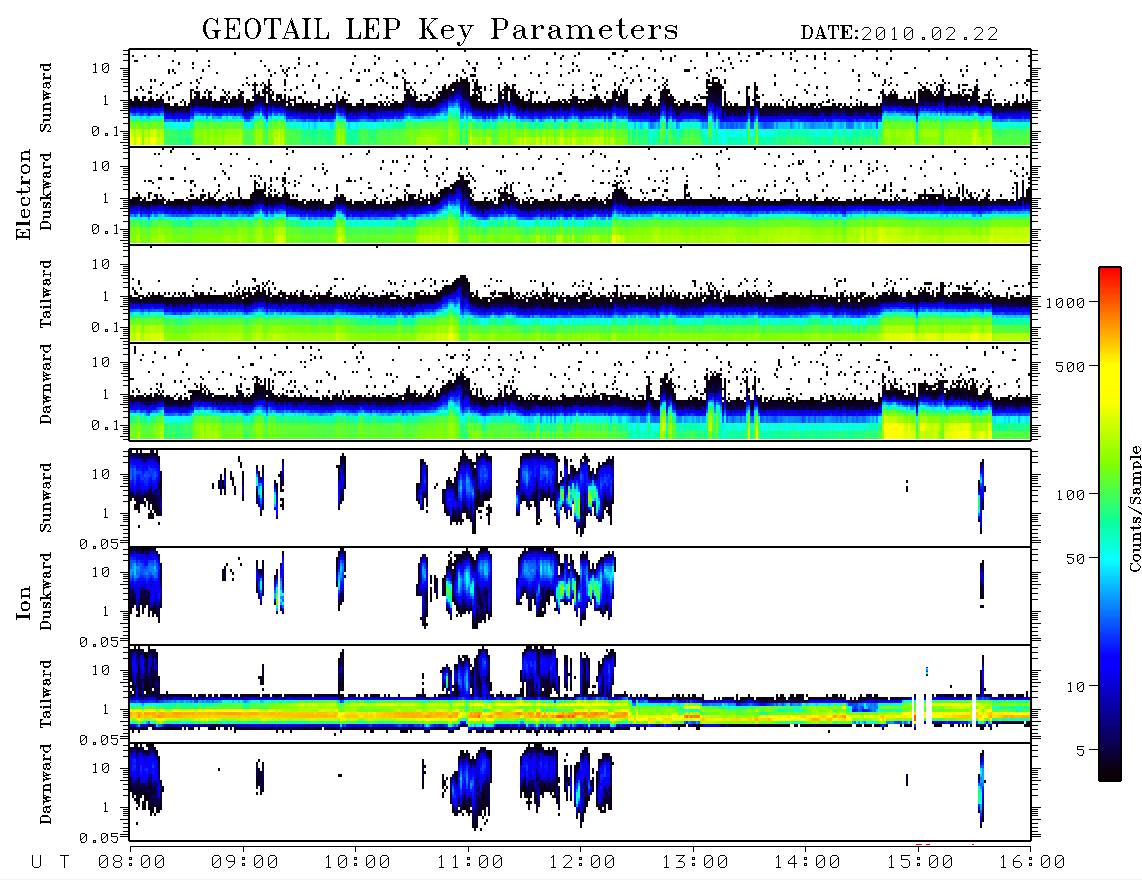Screen dimensions: 1142x880
Task: Select the Electron "Sunward" panel label
Action: [x=46, y=98]
